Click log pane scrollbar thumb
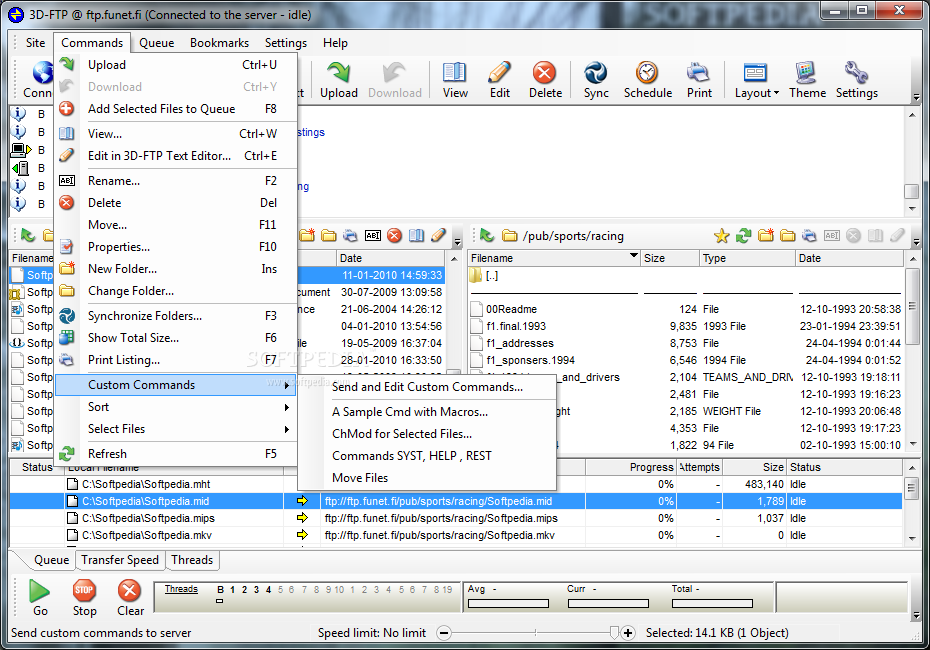This screenshot has height=650, width=930. point(912,191)
